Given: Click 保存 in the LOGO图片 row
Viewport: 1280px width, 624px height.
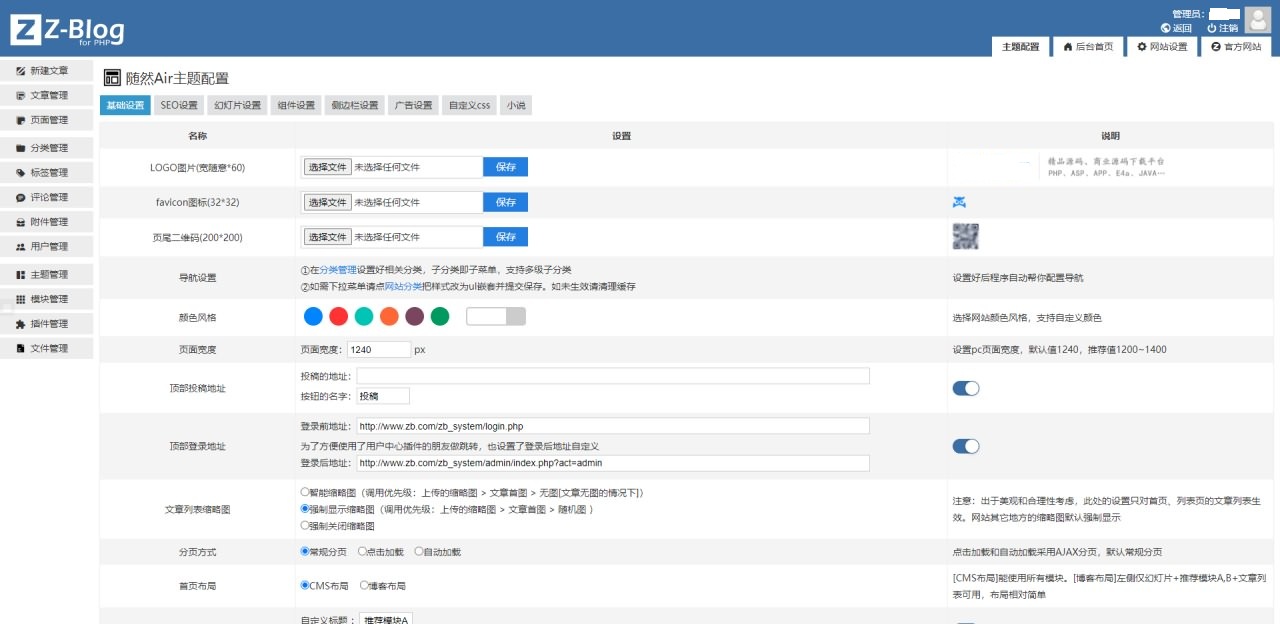Looking at the screenshot, I should [505, 167].
